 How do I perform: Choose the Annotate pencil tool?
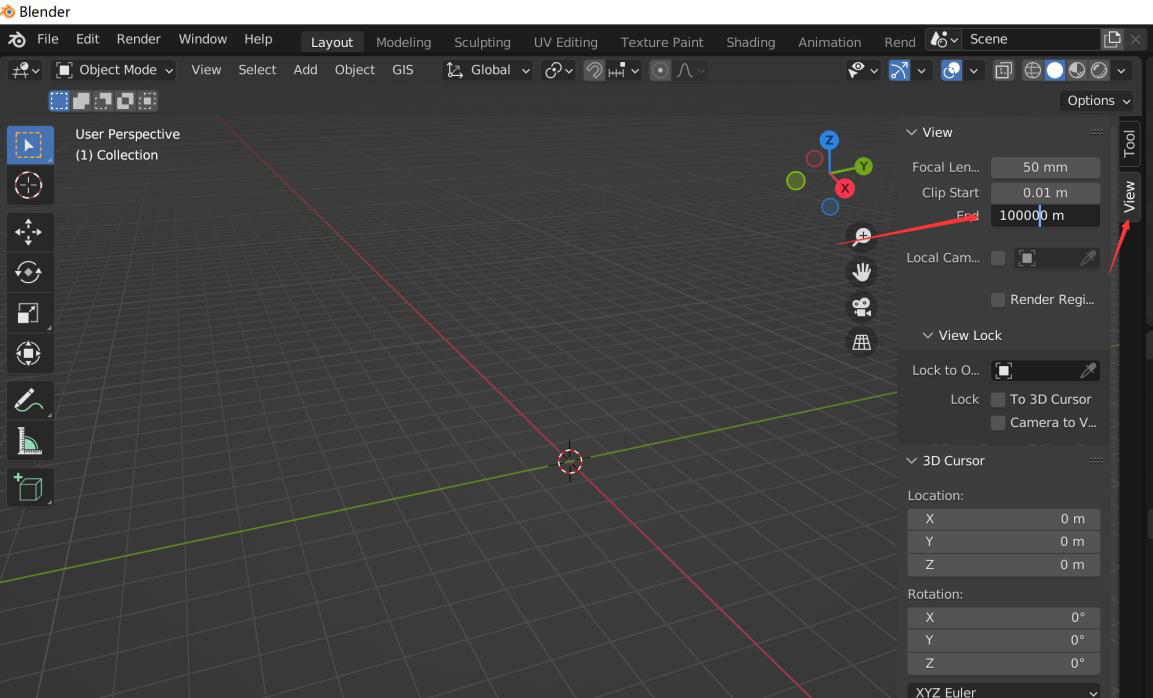click(x=29, y=401)
